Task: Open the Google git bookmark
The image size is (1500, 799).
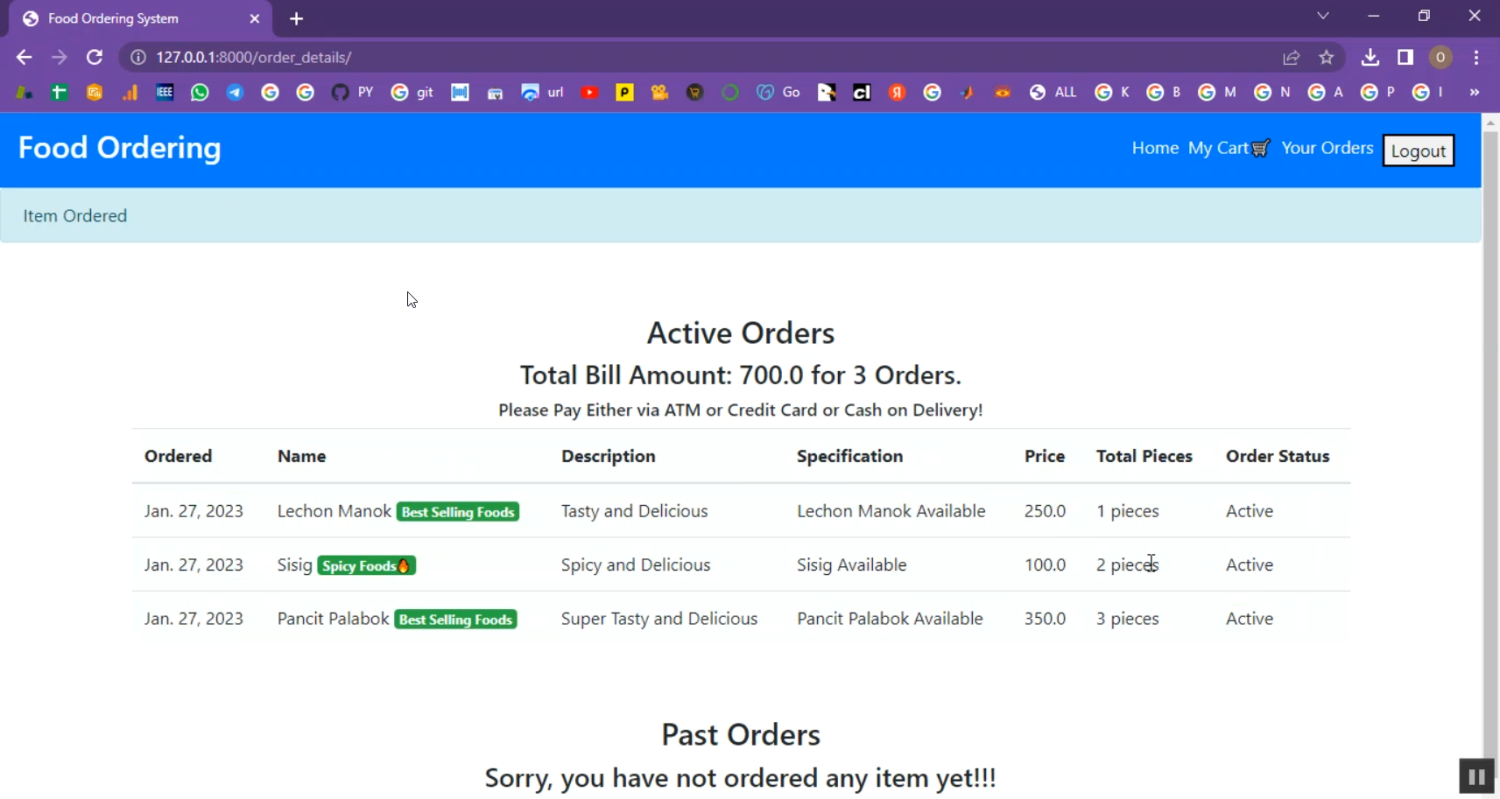Action: tap(412, 92)
